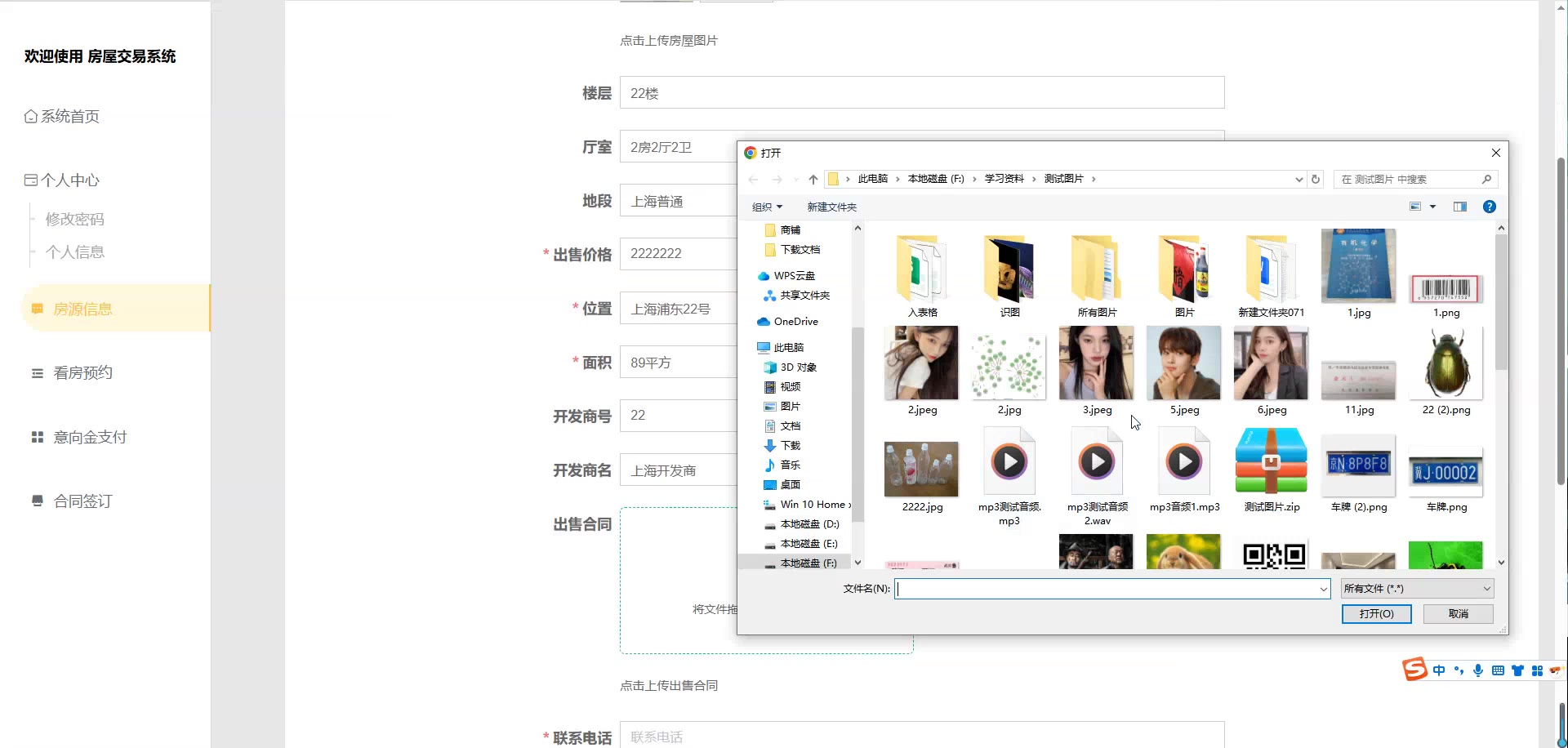The height and width of the screenshot is (748, 1568).
Task: Click into the 楼层 input field
Action: click(921, 93)
